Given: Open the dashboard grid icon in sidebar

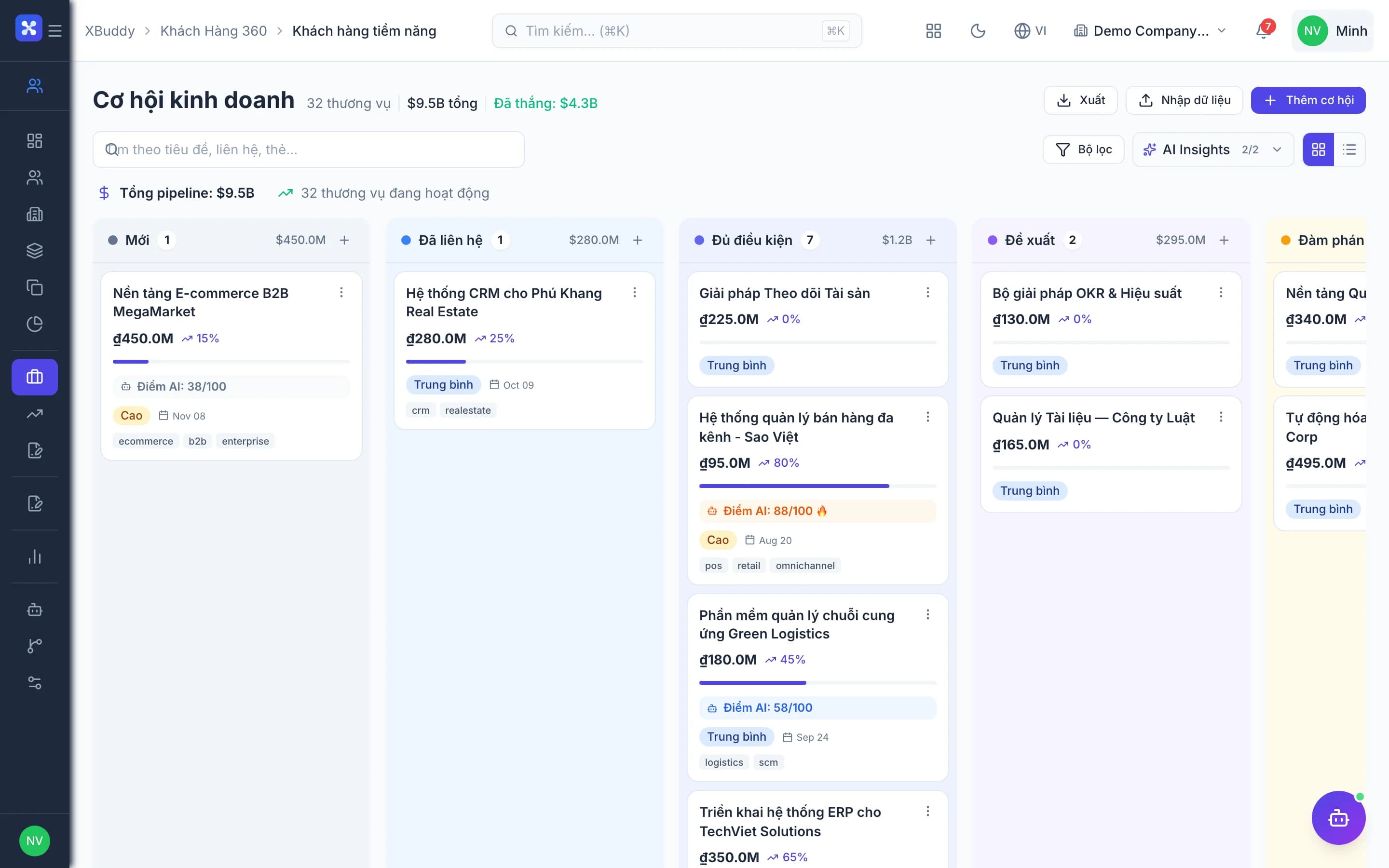Looking at the screenshot, I should tap(34, 141).
